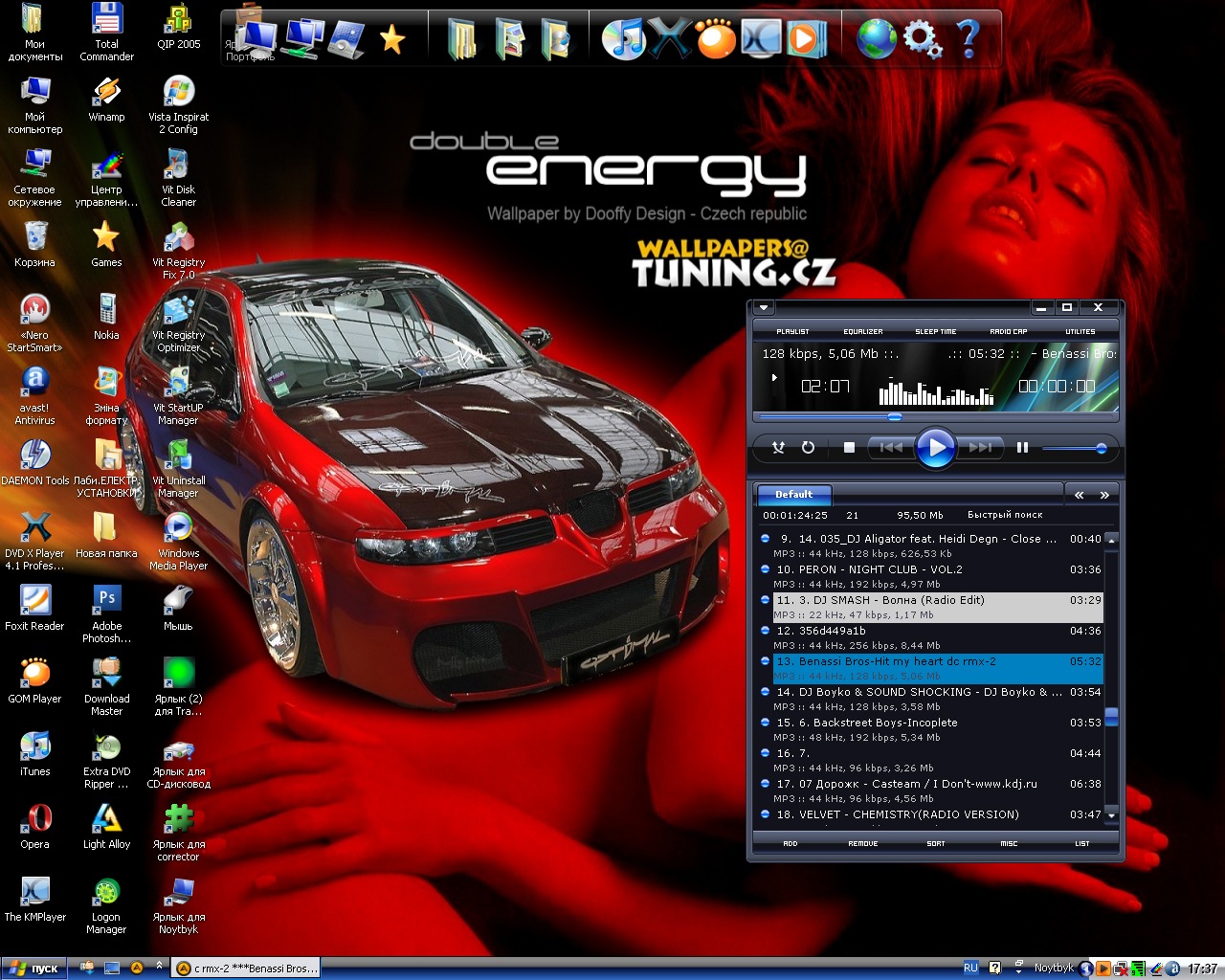Select track 15 Backstreet Boys-Incoplete
The height and width of the screenshot is (980, 1225).
880,723
